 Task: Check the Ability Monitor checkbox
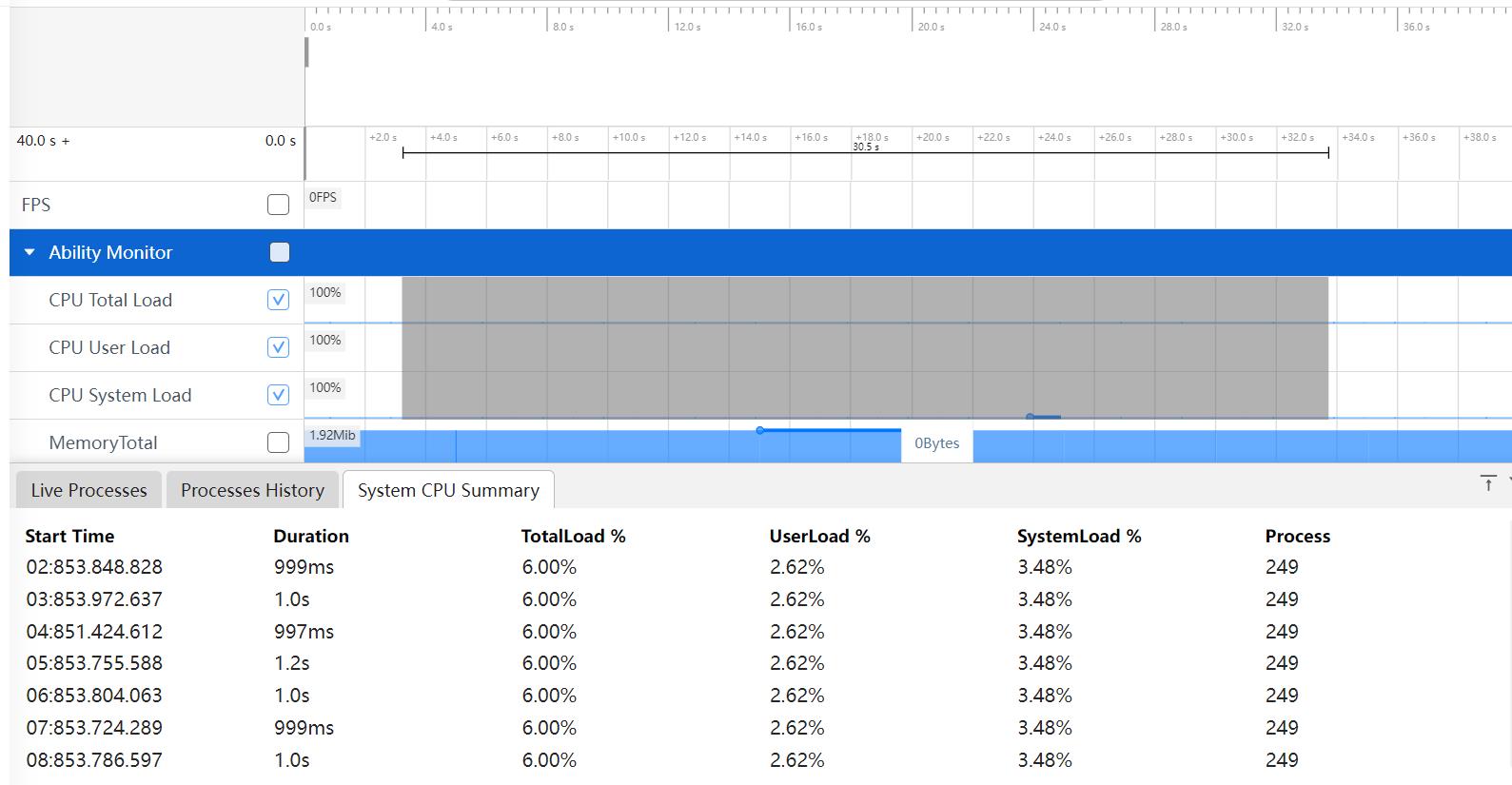pos(279,252)
